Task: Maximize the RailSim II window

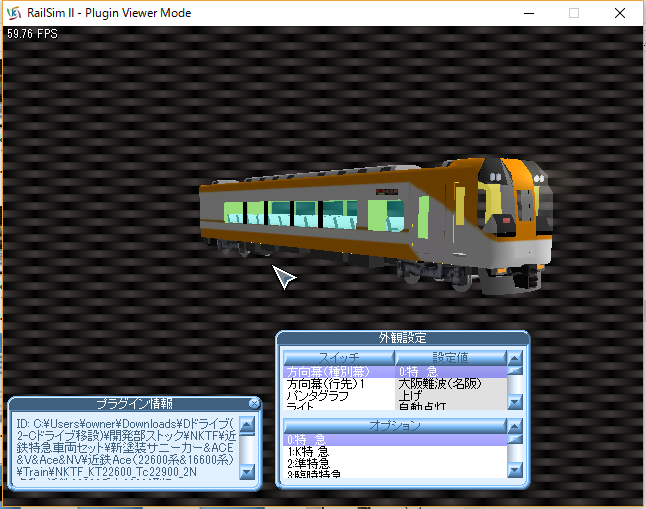Action: point(574,13)
